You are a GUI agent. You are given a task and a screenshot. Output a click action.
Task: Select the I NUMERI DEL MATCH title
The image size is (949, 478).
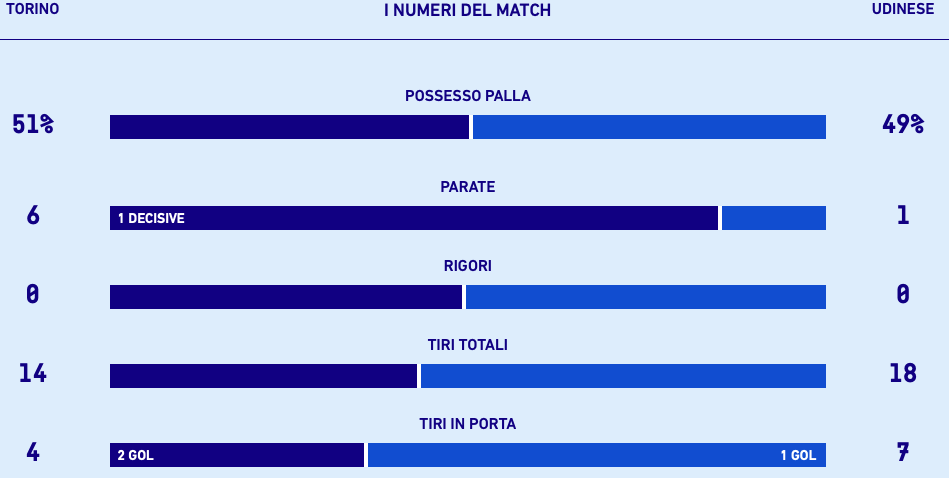[x=467, y=10]
